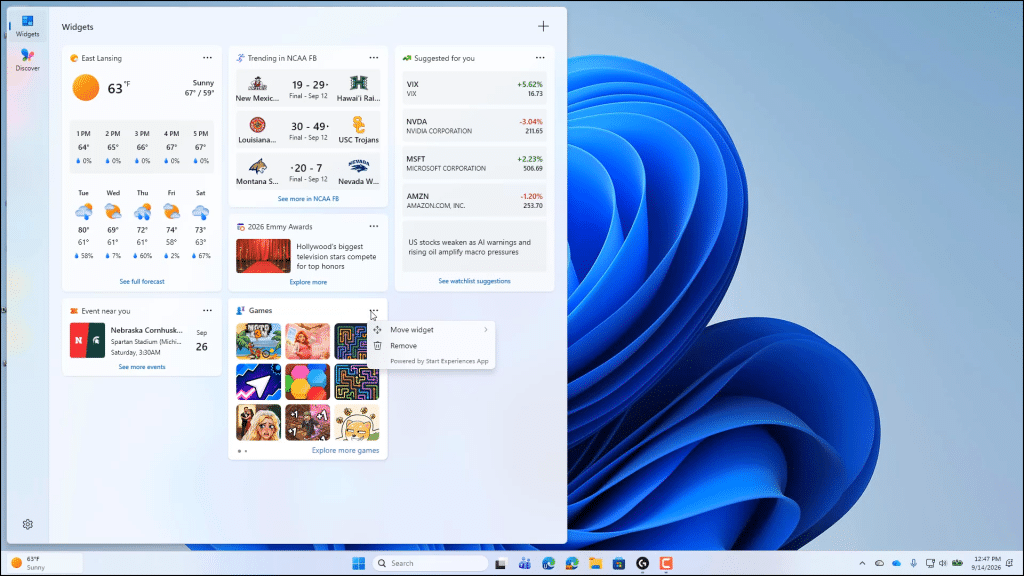Open File Explorer from the taskbar

[x=595, y=563]
